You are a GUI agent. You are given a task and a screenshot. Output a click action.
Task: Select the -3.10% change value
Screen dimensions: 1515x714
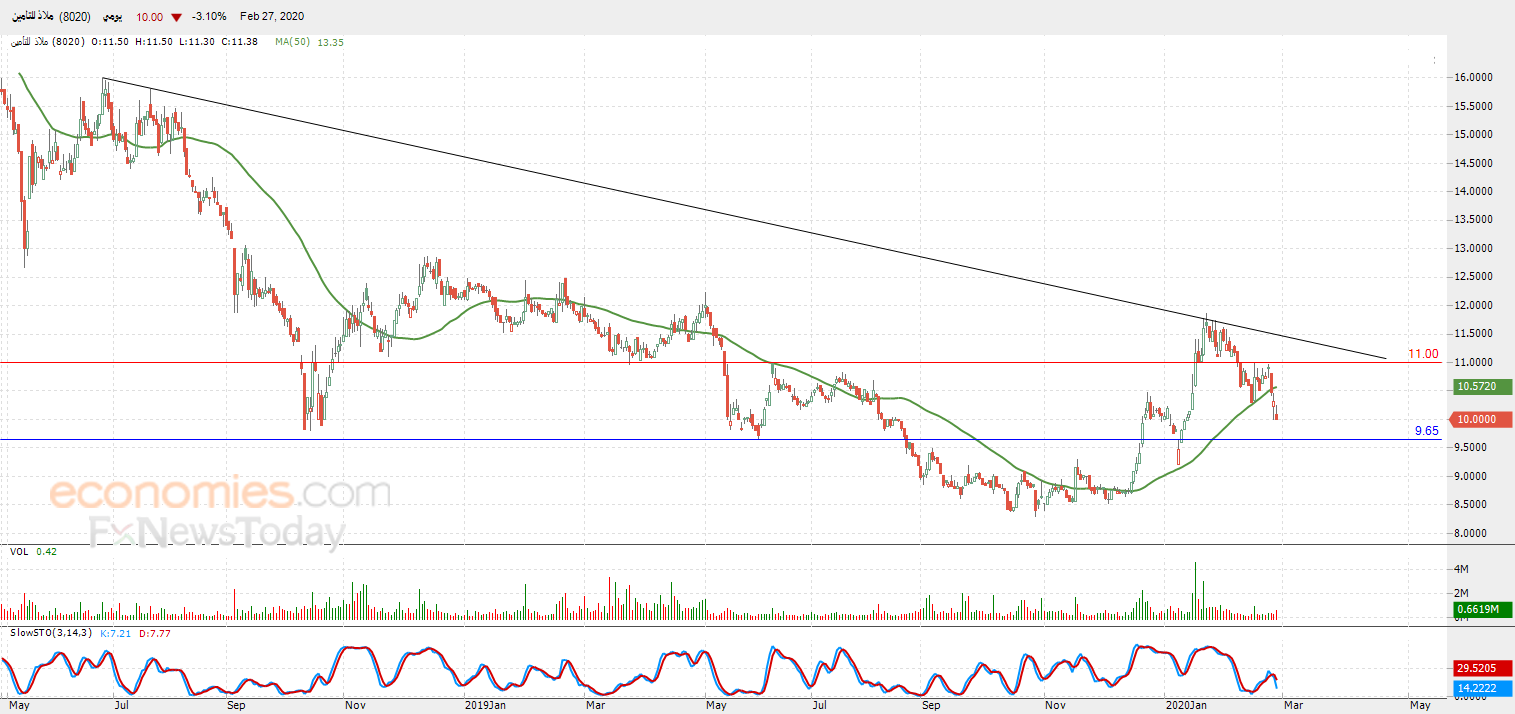point(209,17)
